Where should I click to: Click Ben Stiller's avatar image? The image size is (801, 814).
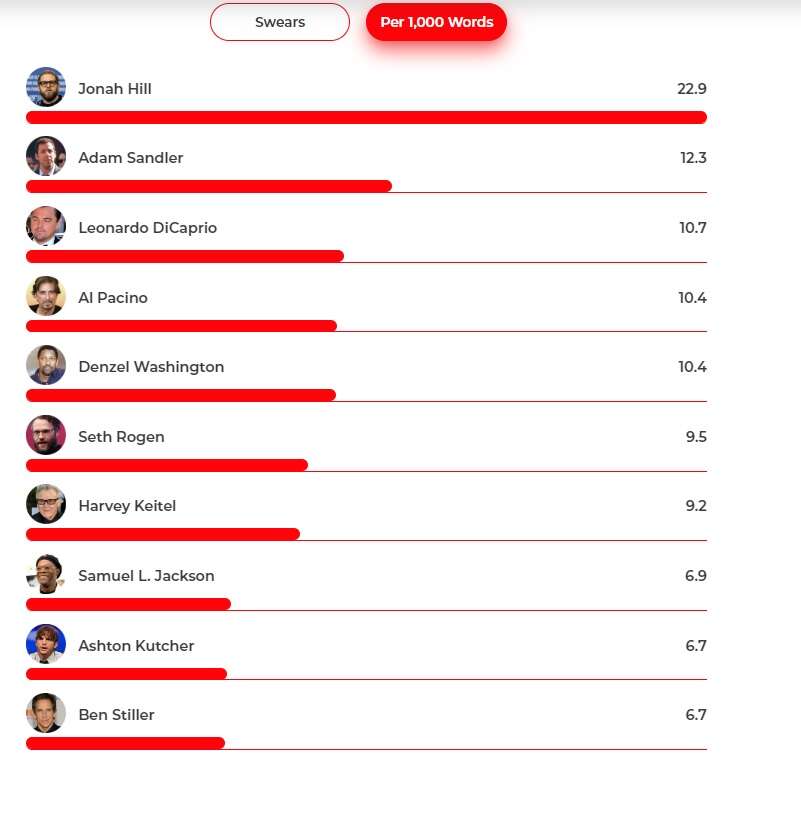pyautogui.click(x=46, y=714)
